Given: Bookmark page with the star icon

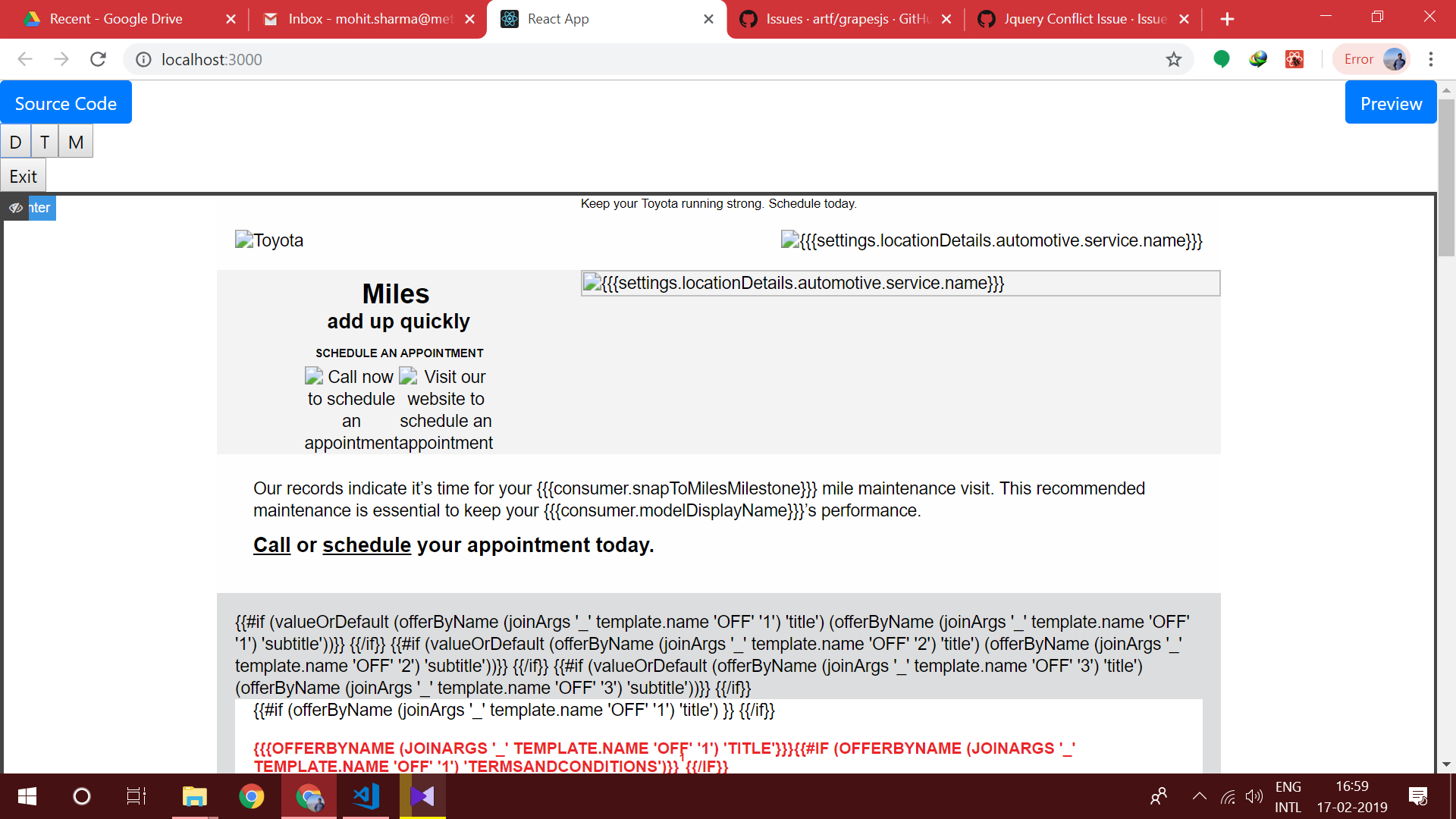Looking at the screenshot, I should point(1173,59).
